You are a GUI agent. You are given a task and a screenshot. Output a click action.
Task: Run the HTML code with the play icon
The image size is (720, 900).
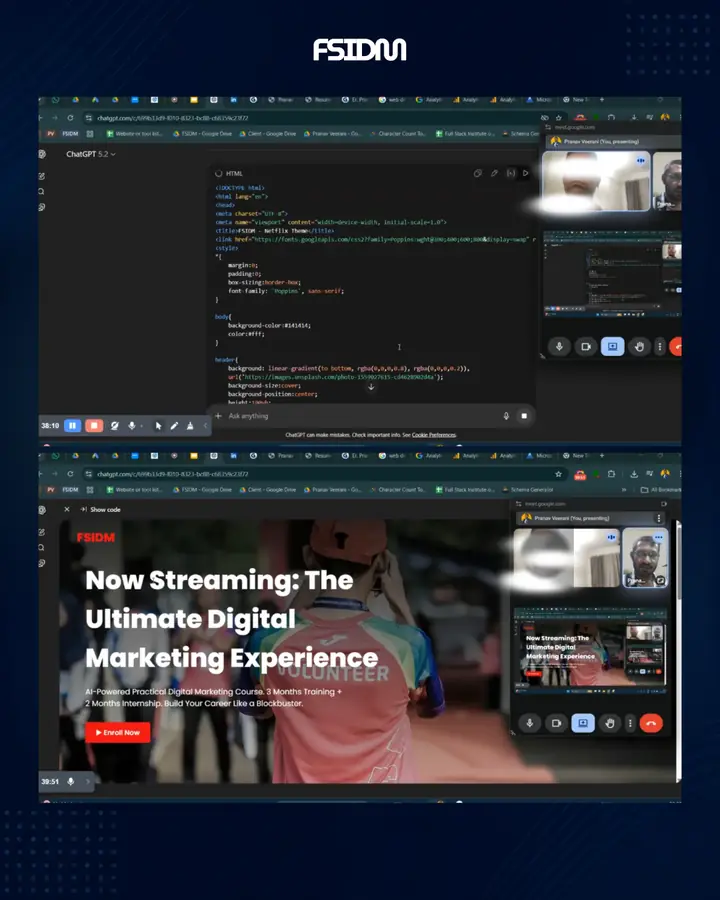point(525,173)
